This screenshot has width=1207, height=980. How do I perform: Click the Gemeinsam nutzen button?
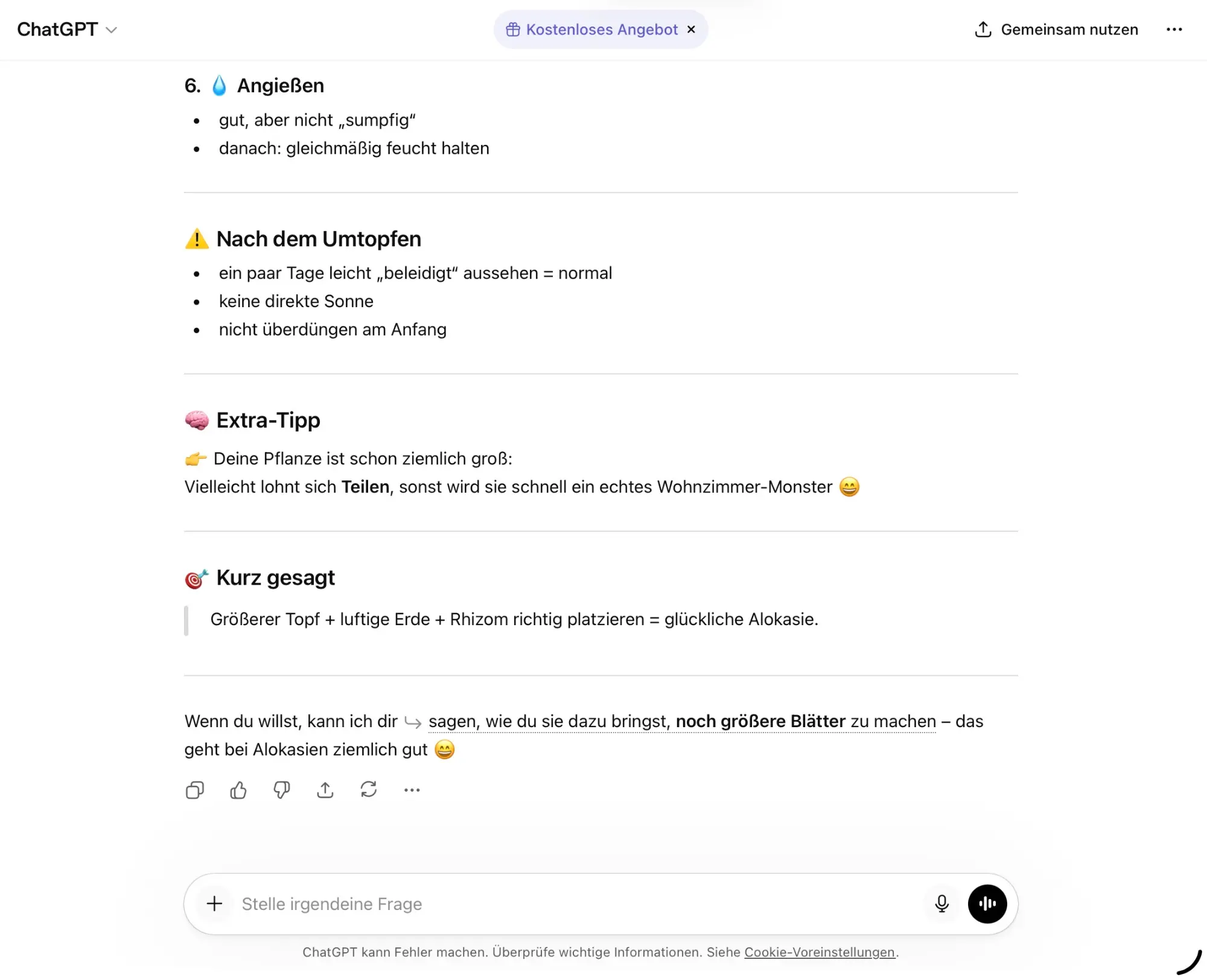pos(1057,30)
